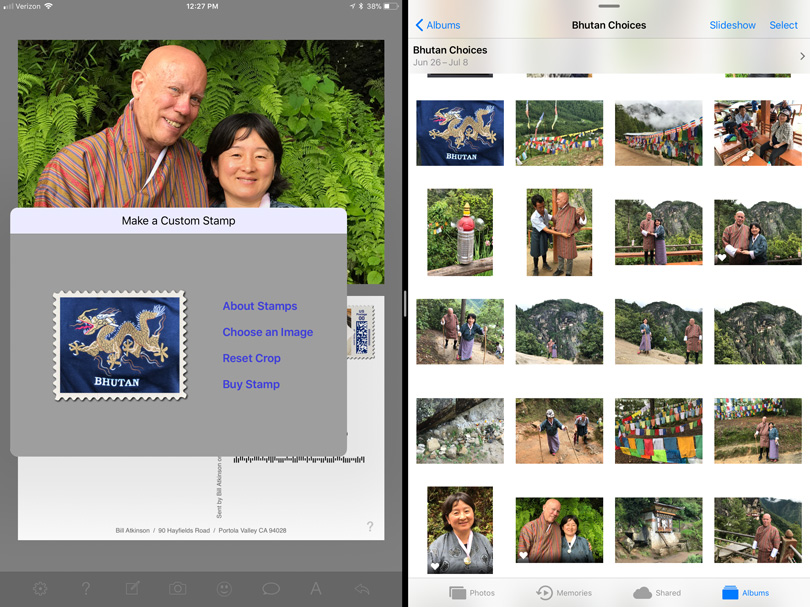The image size is (810, 607).
Task: Tap the Wi-Fi icon in status bar
Action: click(x=49, y=6)
